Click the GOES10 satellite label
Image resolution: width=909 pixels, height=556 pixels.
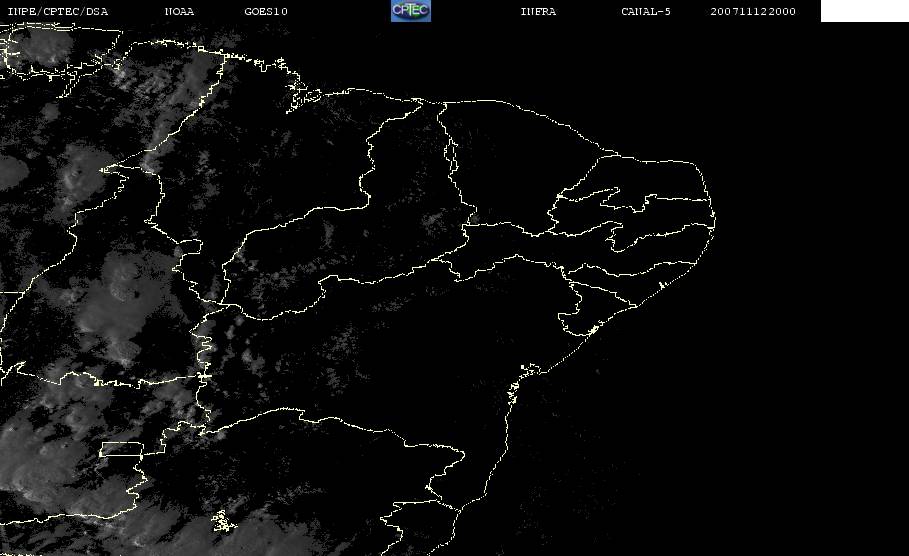point(266,12)
